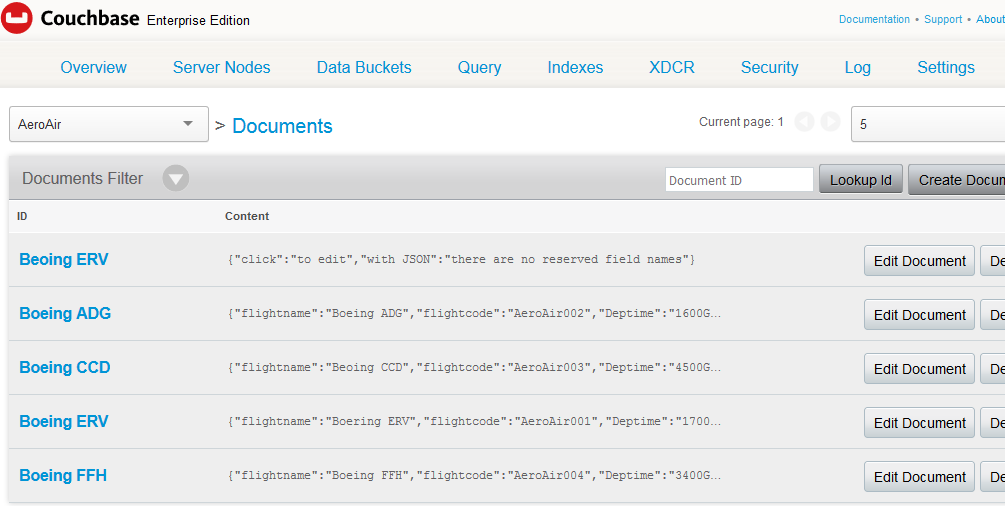Edit Document for Boeing ADG
The image size is (1005, 506).
click(x=919, y=314)
